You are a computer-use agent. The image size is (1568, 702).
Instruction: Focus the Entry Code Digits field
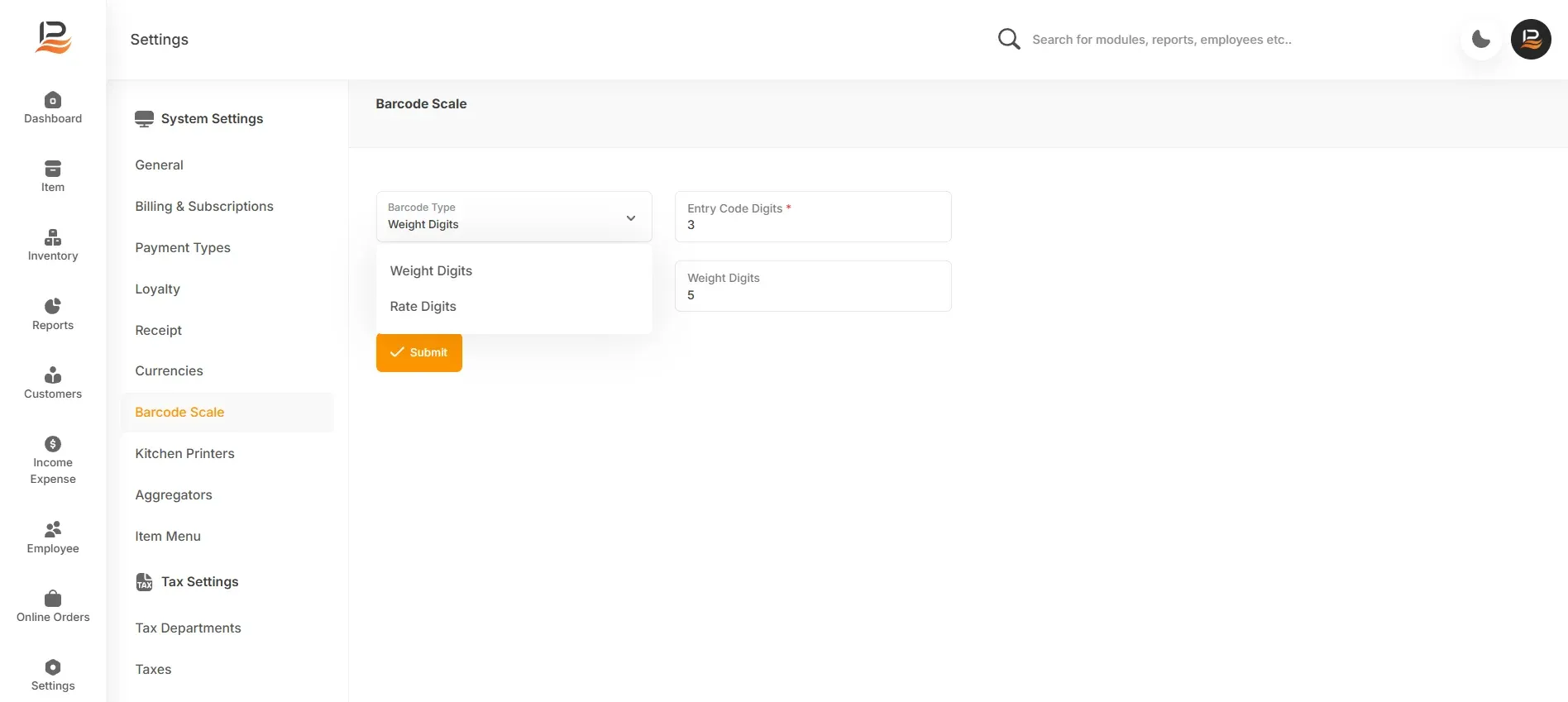tap(813, 217)
